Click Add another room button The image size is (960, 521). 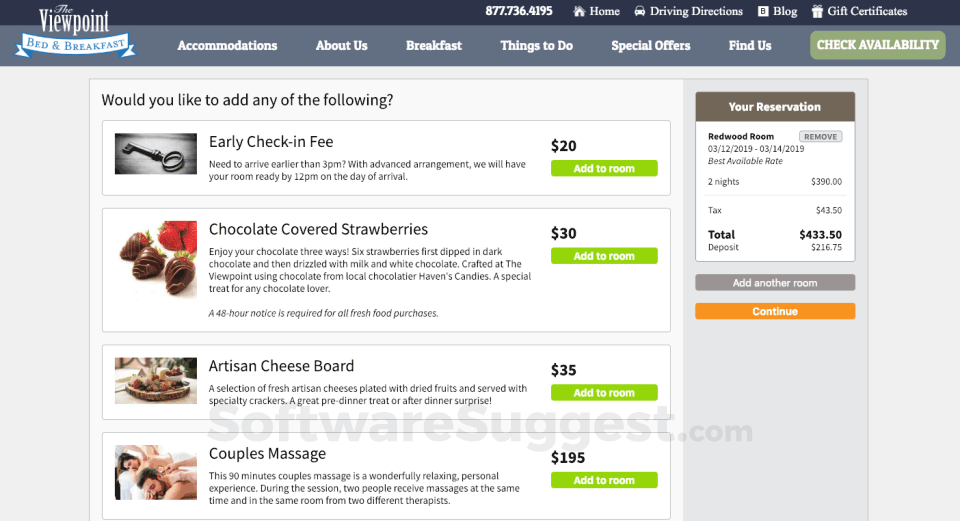pyautogui.click(x=775, y=283)
